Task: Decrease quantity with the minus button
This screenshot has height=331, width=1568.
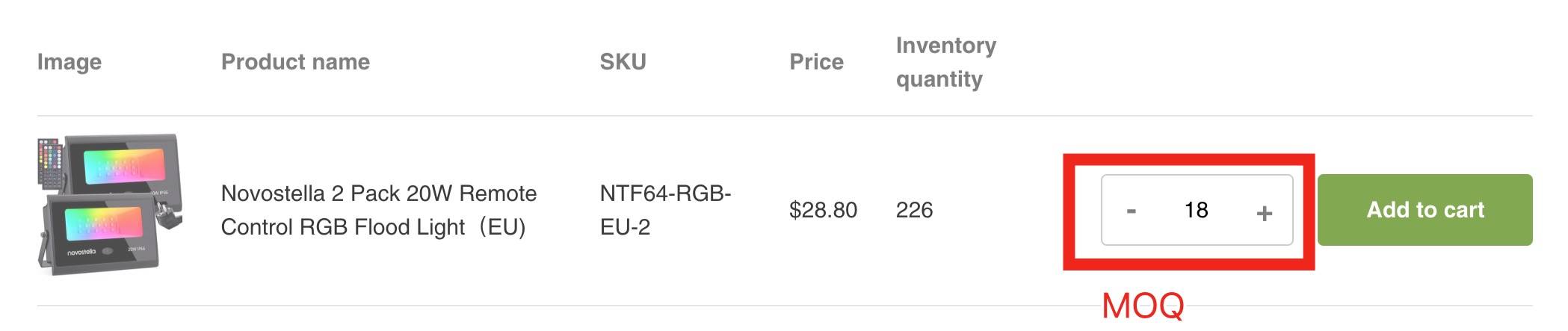Action: pyautogui.click(x=1131, y=211)
